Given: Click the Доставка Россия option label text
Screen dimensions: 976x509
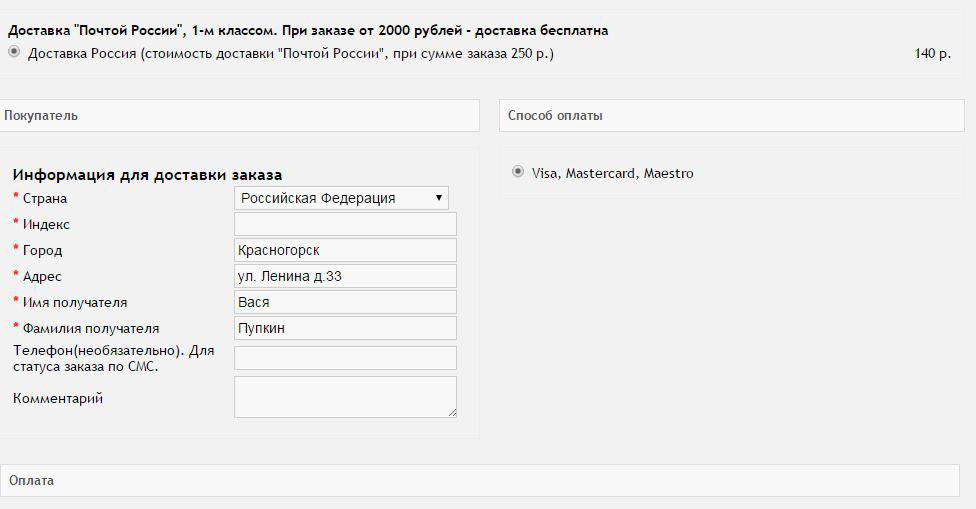Looking at the screenshot, I should point(290,53).
